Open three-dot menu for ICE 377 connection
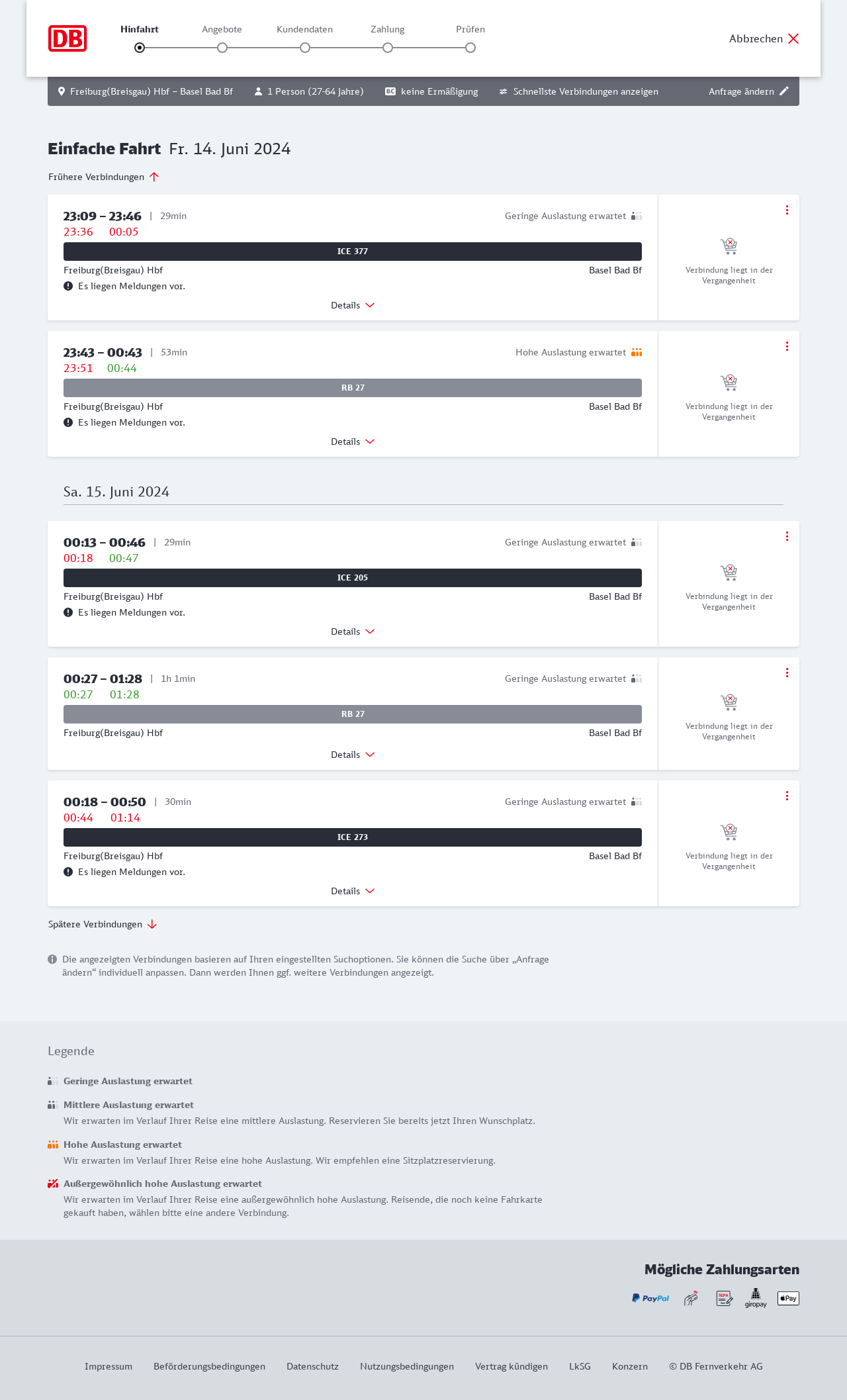Image resolution: width=847 pixels, height=1400 pixels. point(787,210)
